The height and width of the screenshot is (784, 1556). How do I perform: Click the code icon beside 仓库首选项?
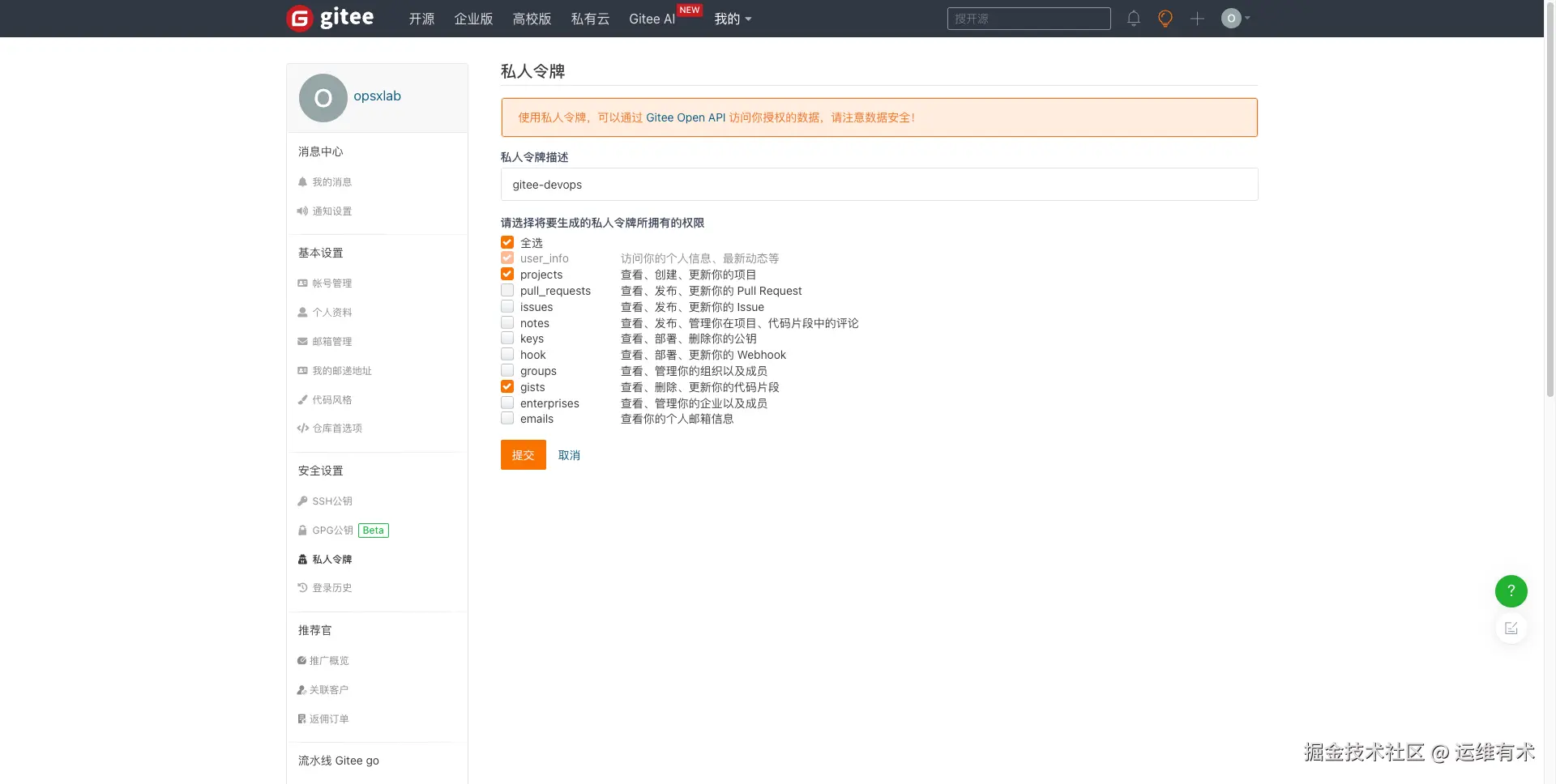click(302, 428)
